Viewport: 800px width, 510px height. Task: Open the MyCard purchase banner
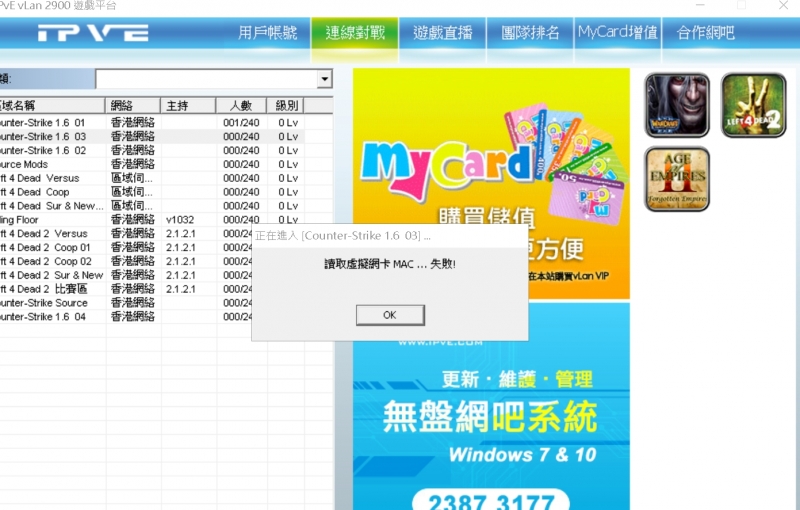(491, 183)
